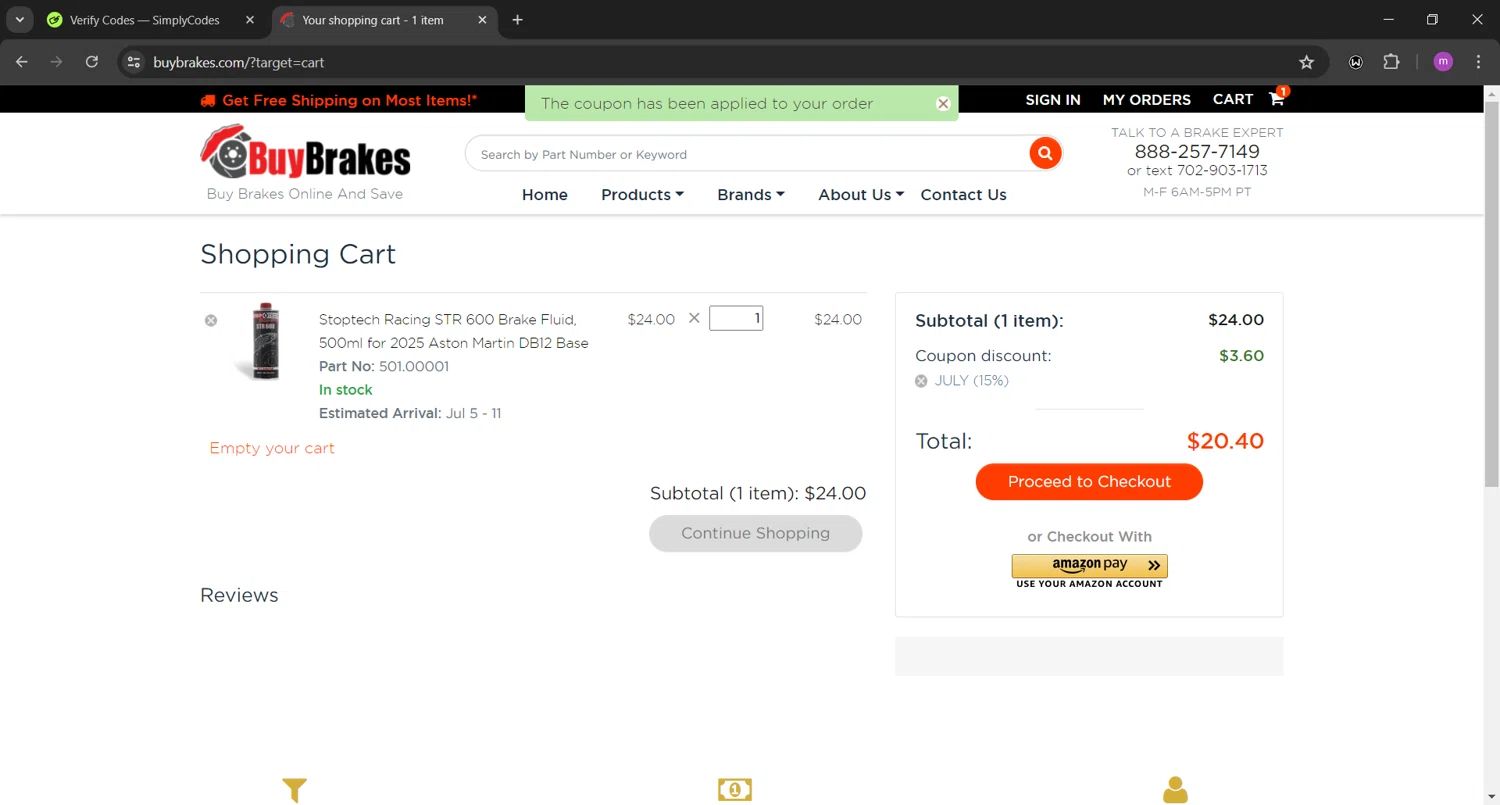Go back to previous page
Screen dimensions: 1500x805
pyautogui.click(x=22, y=62)
